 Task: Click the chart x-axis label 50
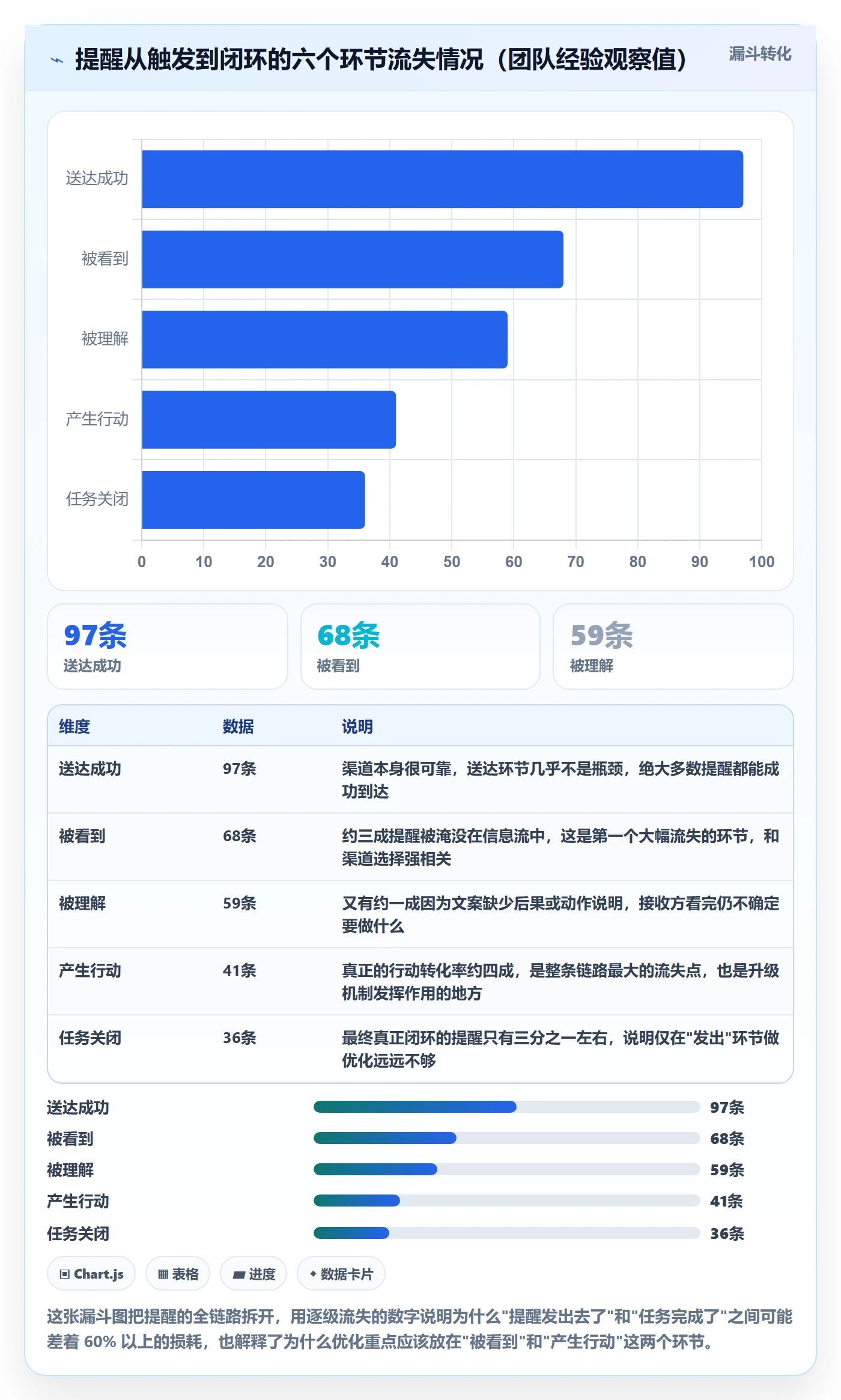click(452, 562)
